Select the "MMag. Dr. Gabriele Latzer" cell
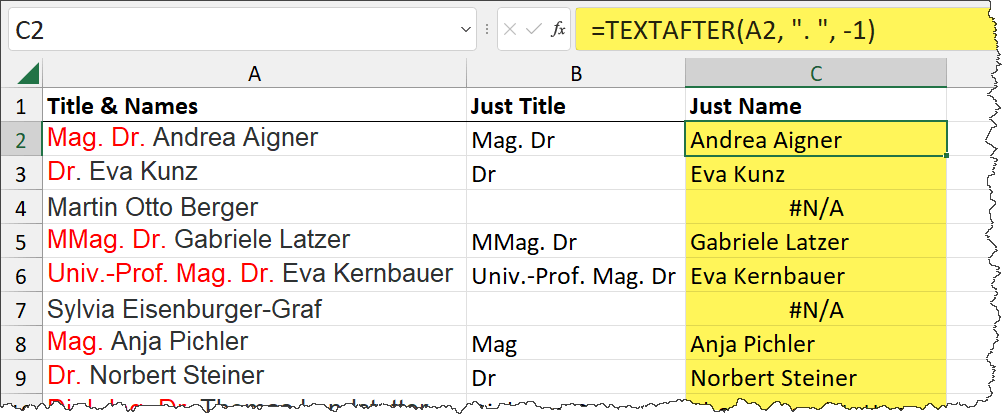Image resolution: width=1002 pixels, height=414 pixels. pyautogui.click(x=254, y=242)
